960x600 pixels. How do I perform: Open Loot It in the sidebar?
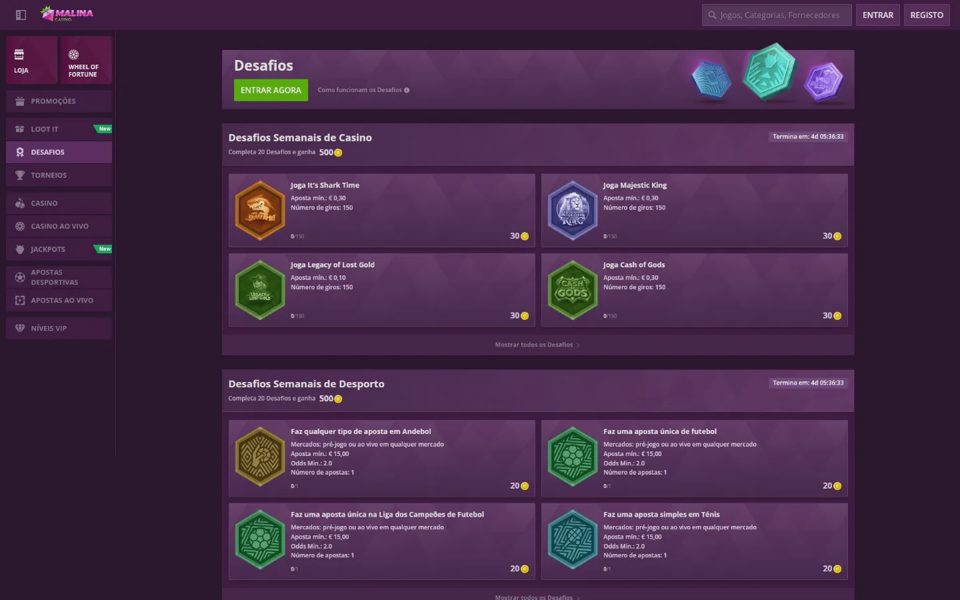pos(59,129)
